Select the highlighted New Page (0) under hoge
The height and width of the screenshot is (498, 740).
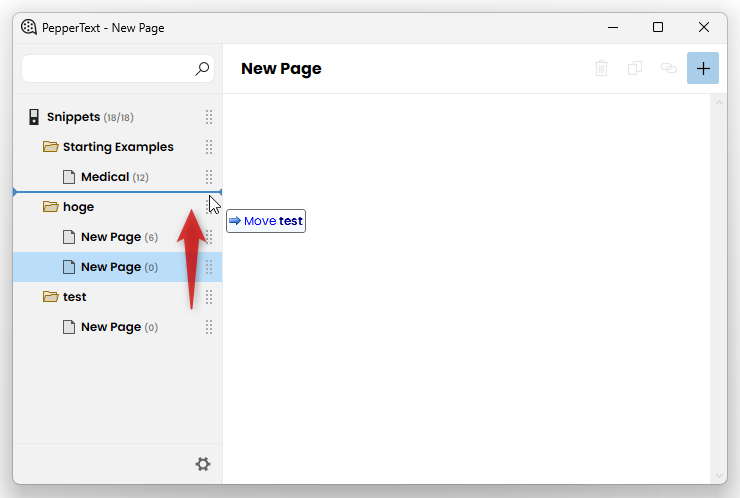119,267
